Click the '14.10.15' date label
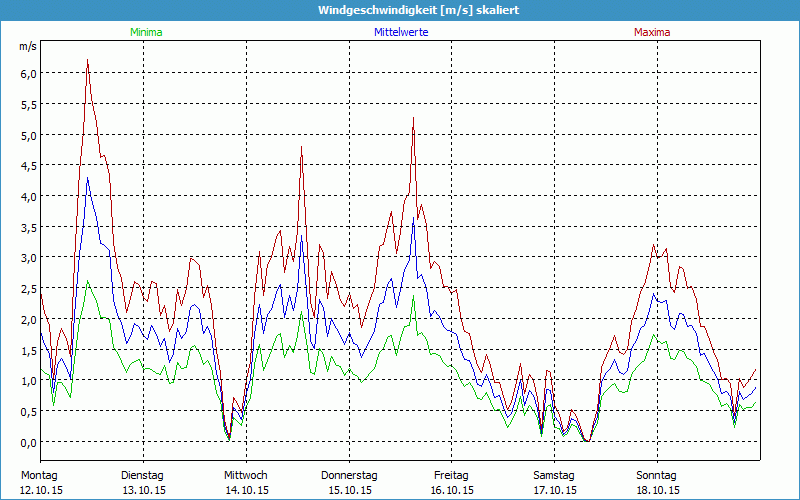The height and width of the screenshot is (500, 800). point(247,490)
